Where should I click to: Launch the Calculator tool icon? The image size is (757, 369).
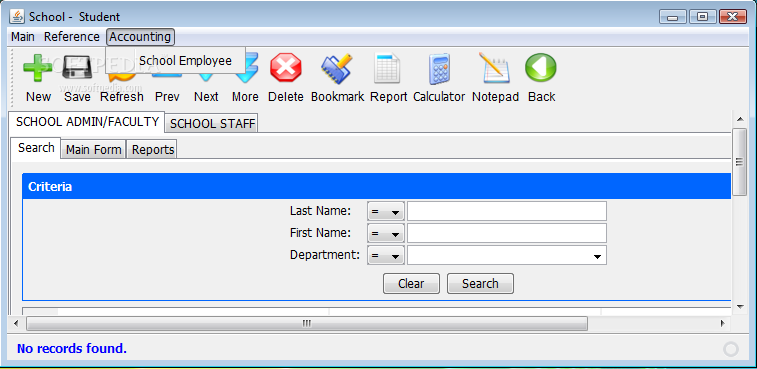coord(439,69)
